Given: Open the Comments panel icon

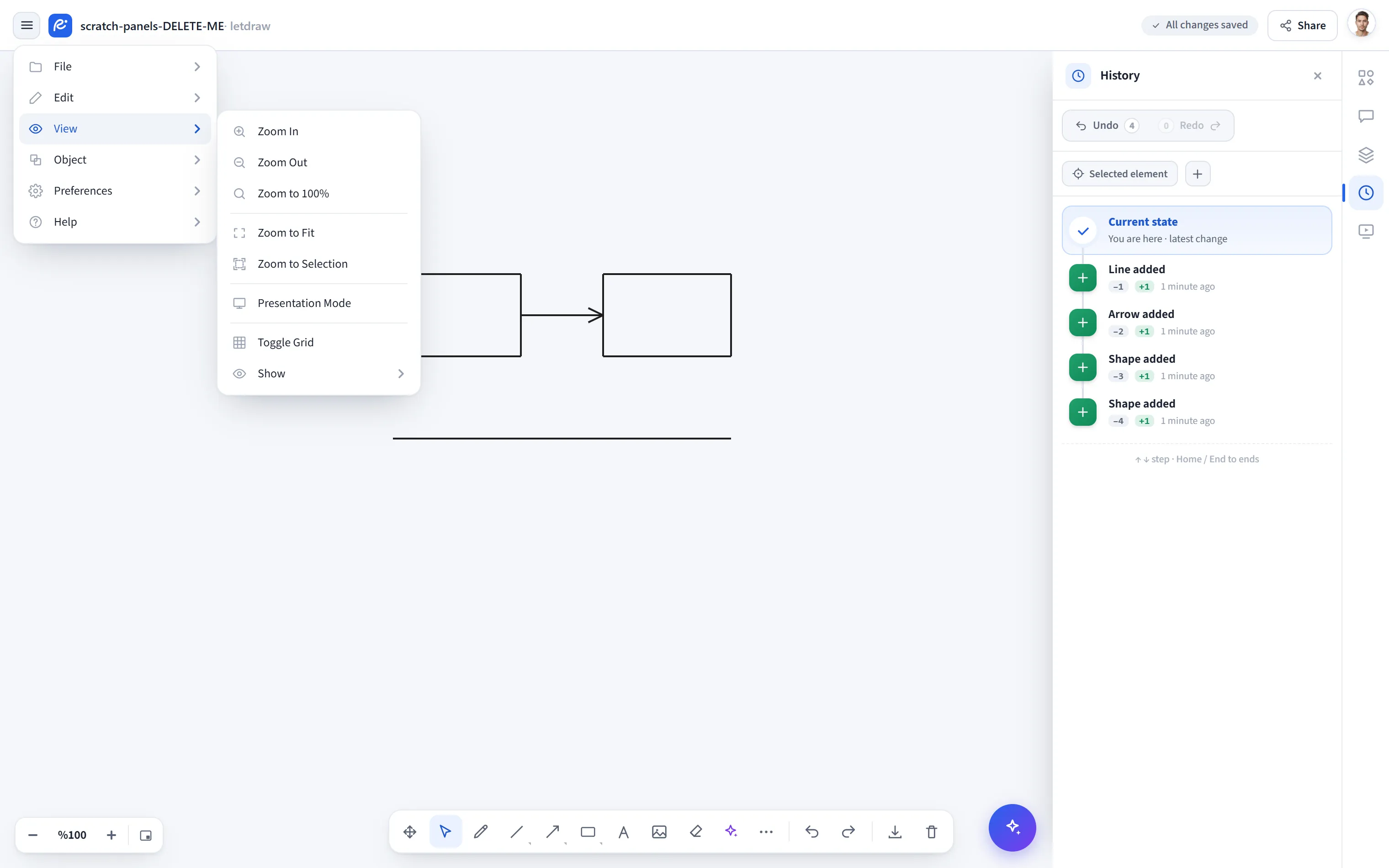Looking at the screenshot, I should click(1366, 116).
